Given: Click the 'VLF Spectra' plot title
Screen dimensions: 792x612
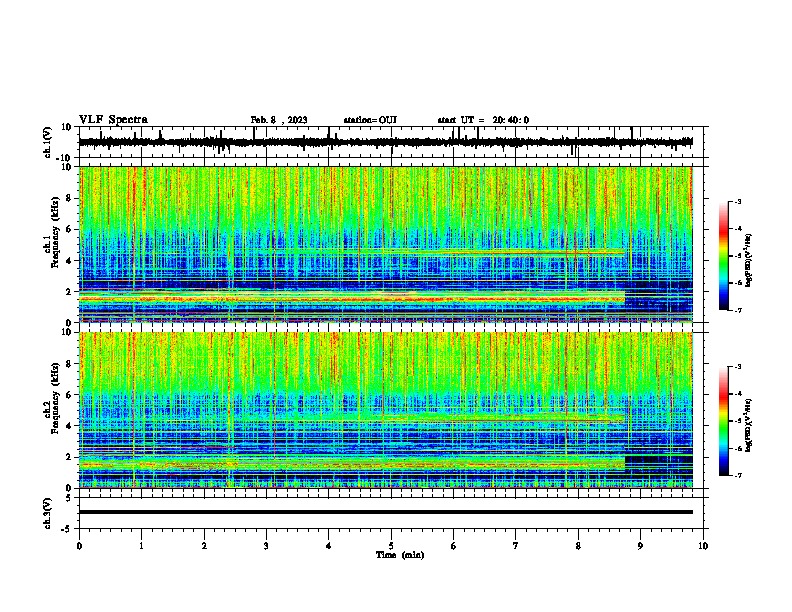Looking at the screenshot, I should coord(113,120).
